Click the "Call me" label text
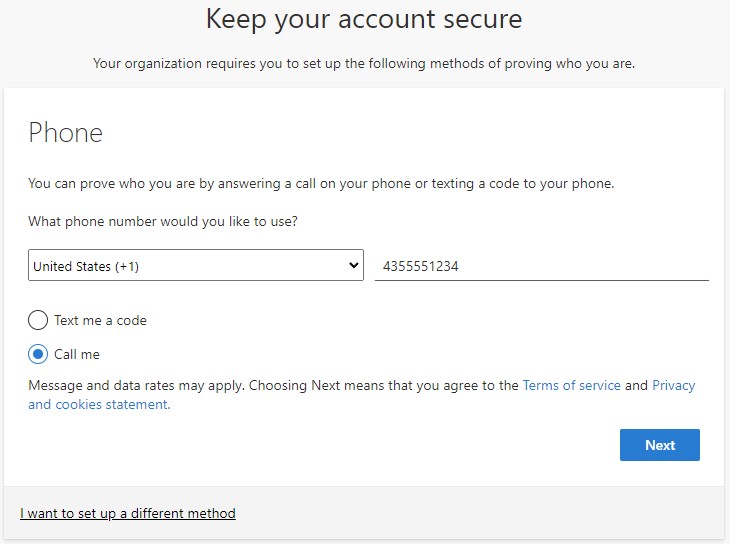Image resolution: width=730 pixels, height=544 pixels. click(77, 354)
